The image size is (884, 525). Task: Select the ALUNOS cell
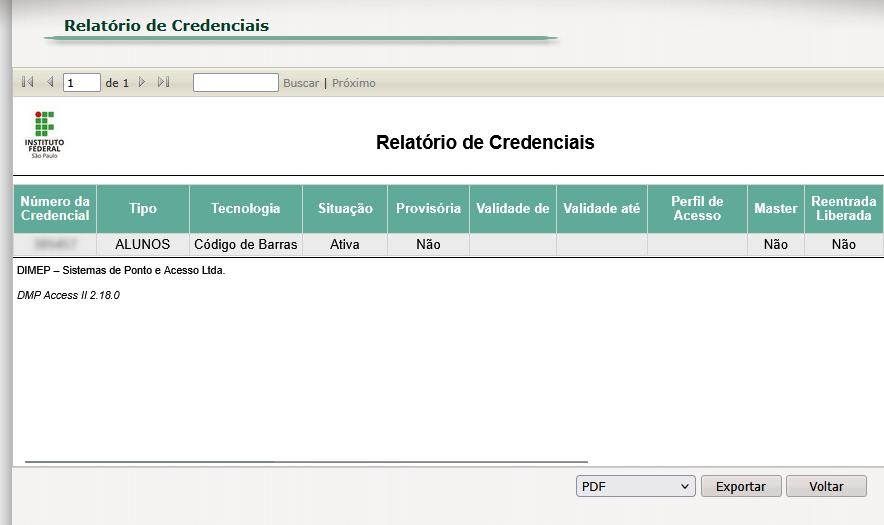pos(143,244)
